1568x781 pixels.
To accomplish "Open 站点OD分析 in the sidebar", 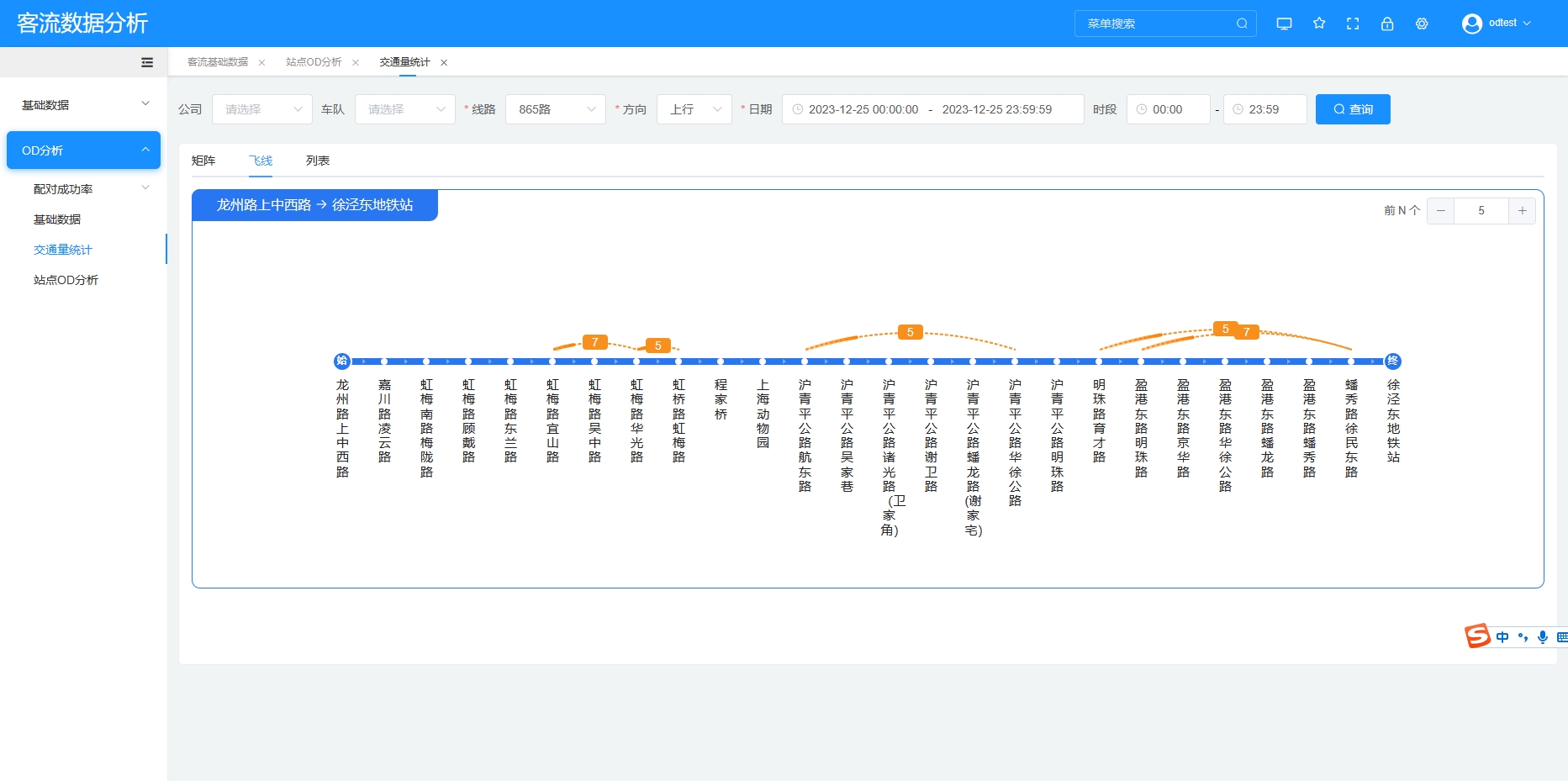I will pos(66,280).
